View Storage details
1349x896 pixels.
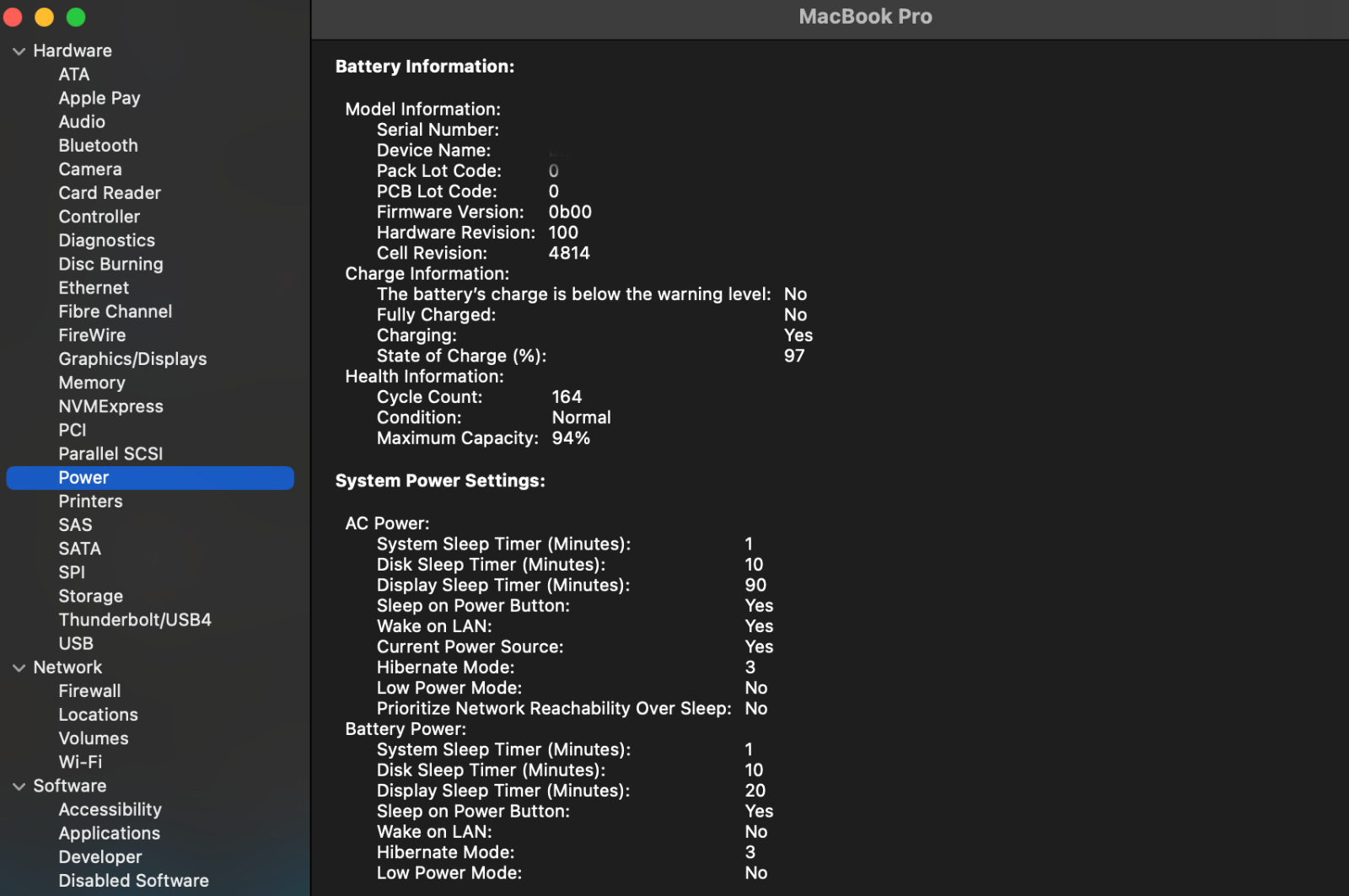pos(91,596)
